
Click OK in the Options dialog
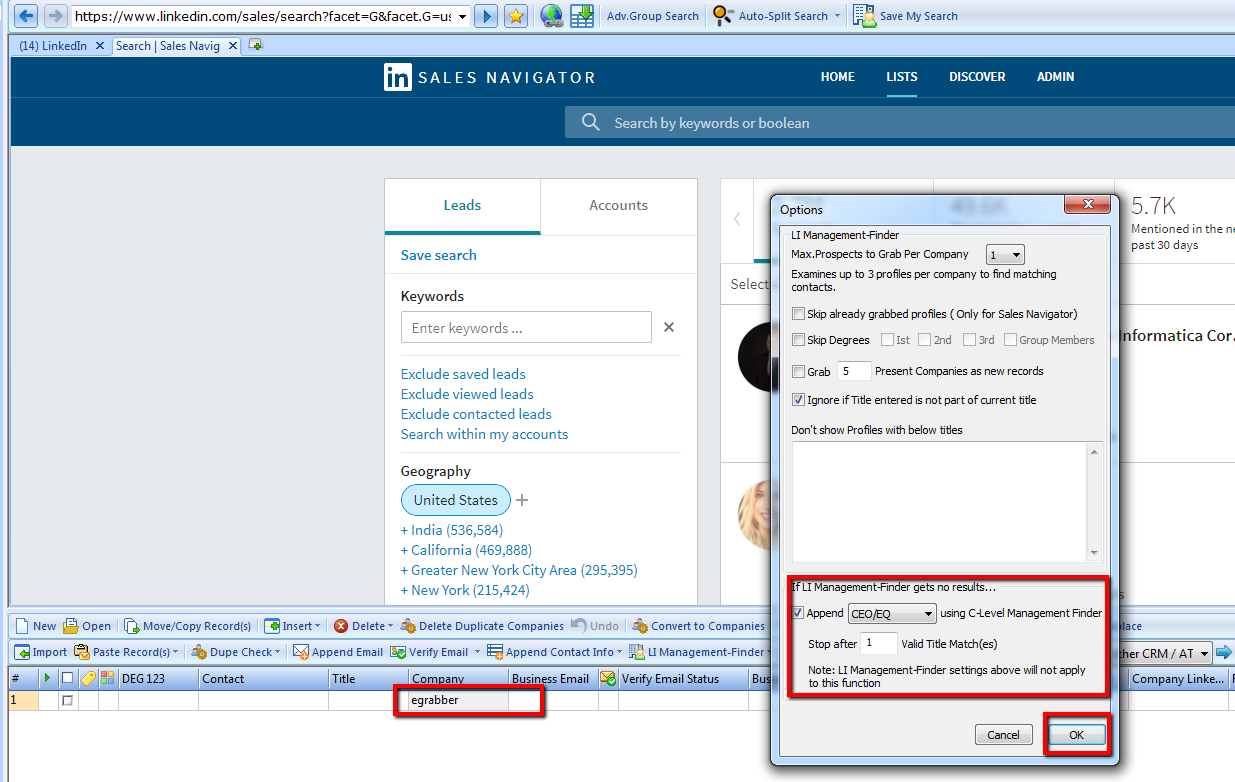1076,735
